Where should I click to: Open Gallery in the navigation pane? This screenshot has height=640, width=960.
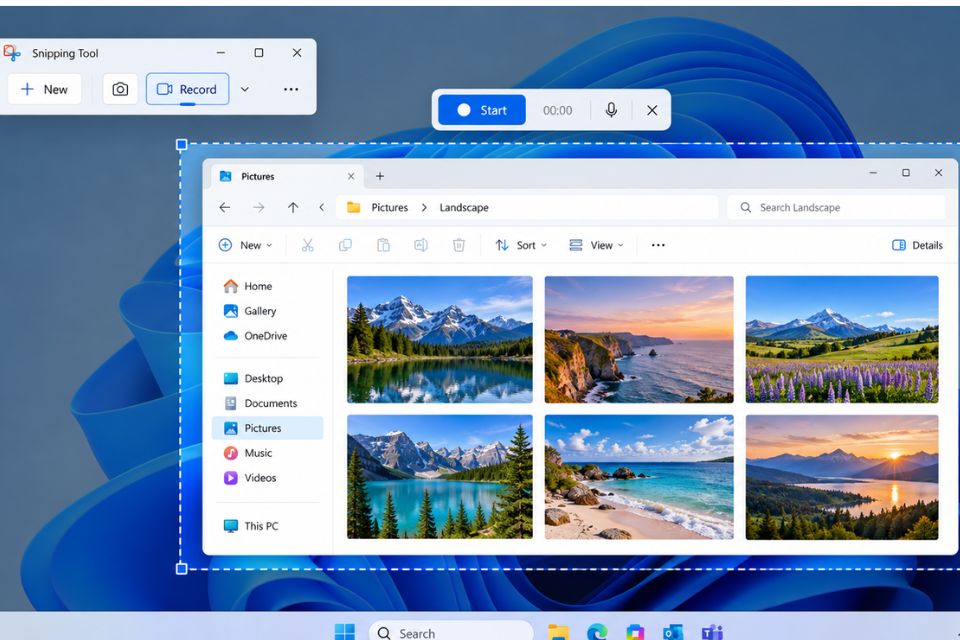pos(269,311)
